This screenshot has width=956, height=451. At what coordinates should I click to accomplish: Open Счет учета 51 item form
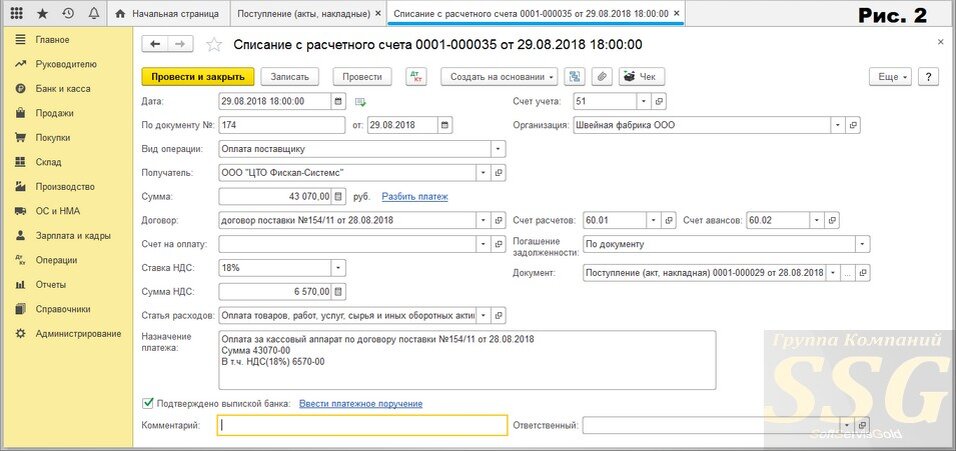pos(659,101)
